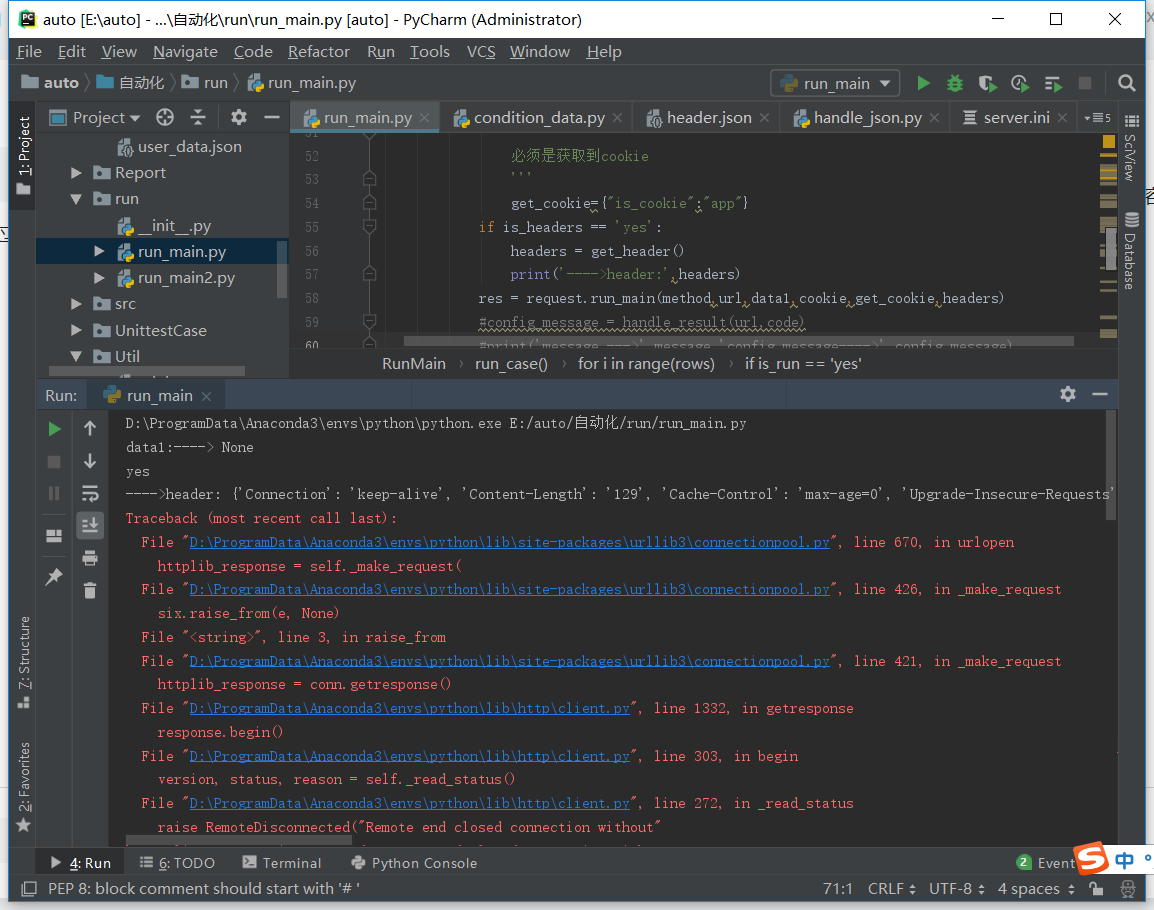
Task: Restore layout icon in Run panel
Action: (x=54, y=535)
